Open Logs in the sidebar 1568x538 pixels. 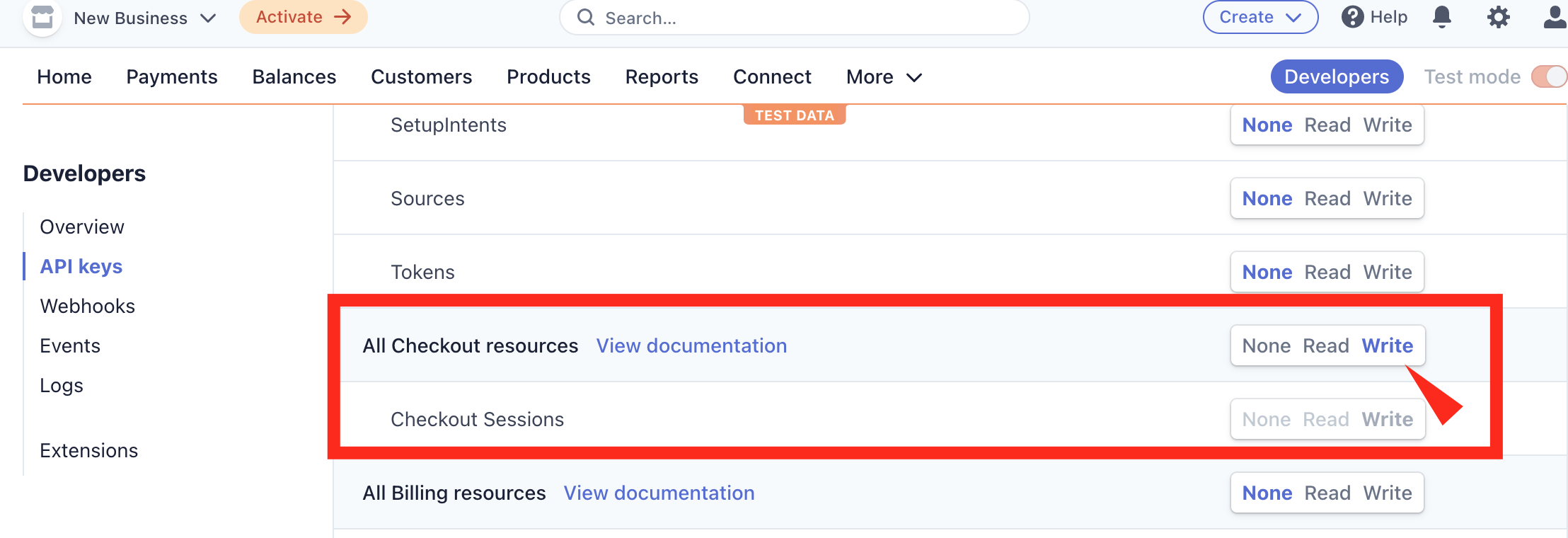(62, 385)
